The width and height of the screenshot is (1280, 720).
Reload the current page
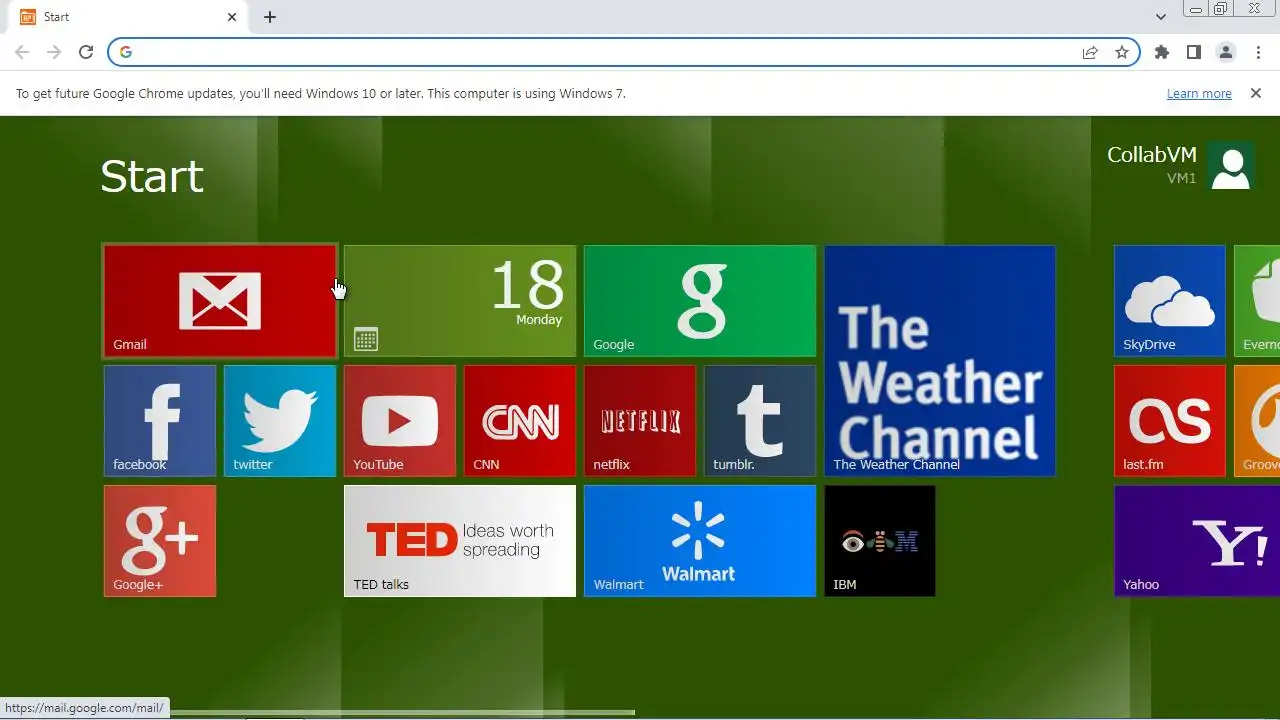(x=86, y=52)
